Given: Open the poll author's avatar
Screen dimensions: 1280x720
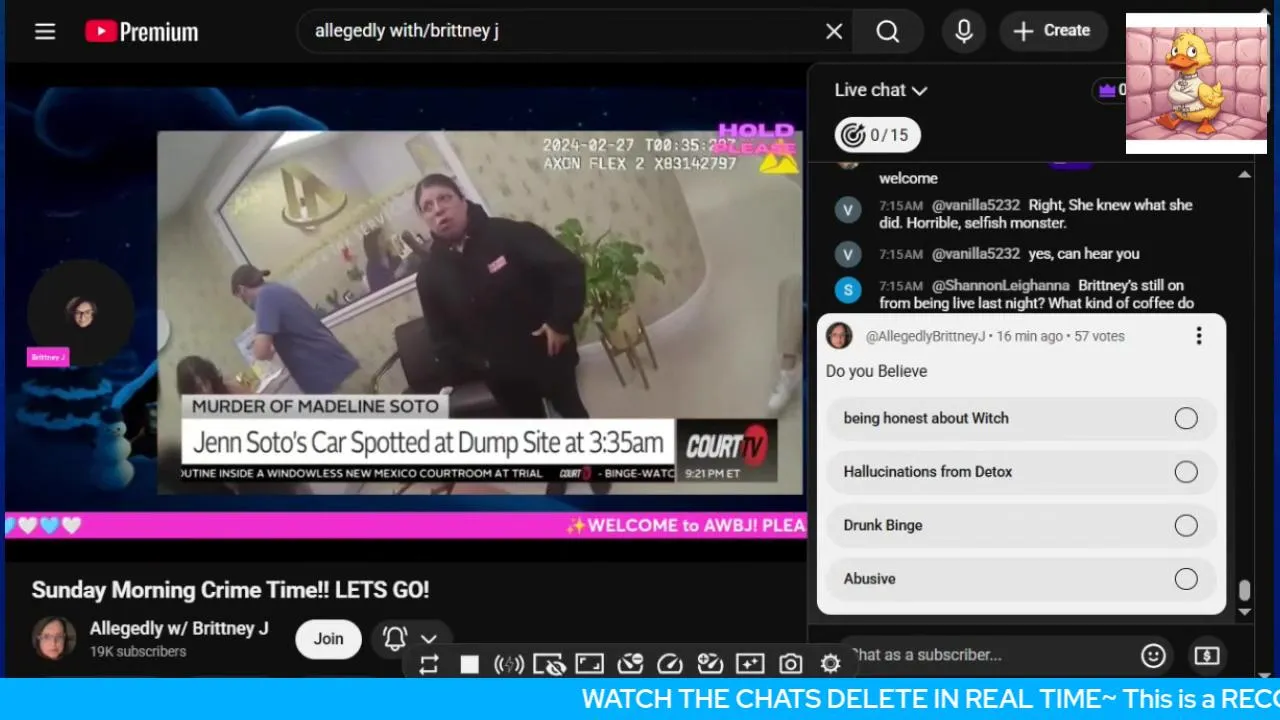Looking at the screenshot, I should tap(839, 336).
